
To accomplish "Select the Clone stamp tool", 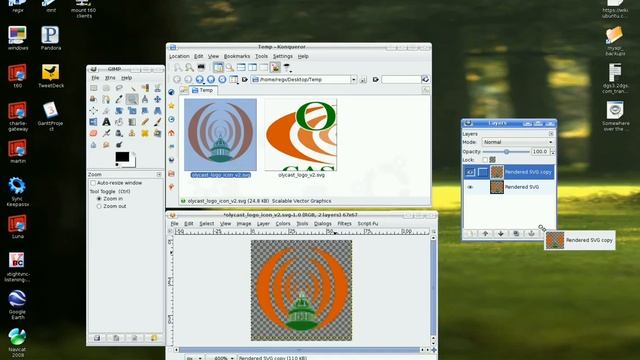I will pyautogui.click(x=132, y=133).
